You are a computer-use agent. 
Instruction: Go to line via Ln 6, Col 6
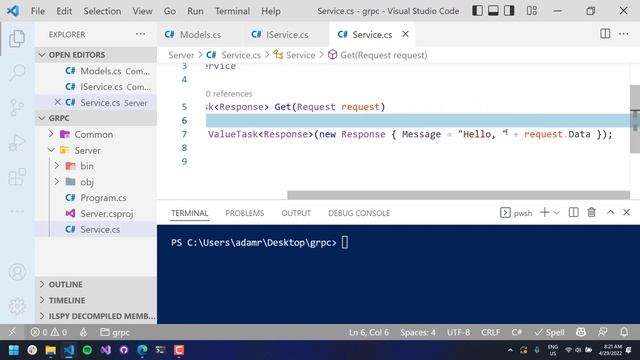pyautogui.click(x=369, y=332)
